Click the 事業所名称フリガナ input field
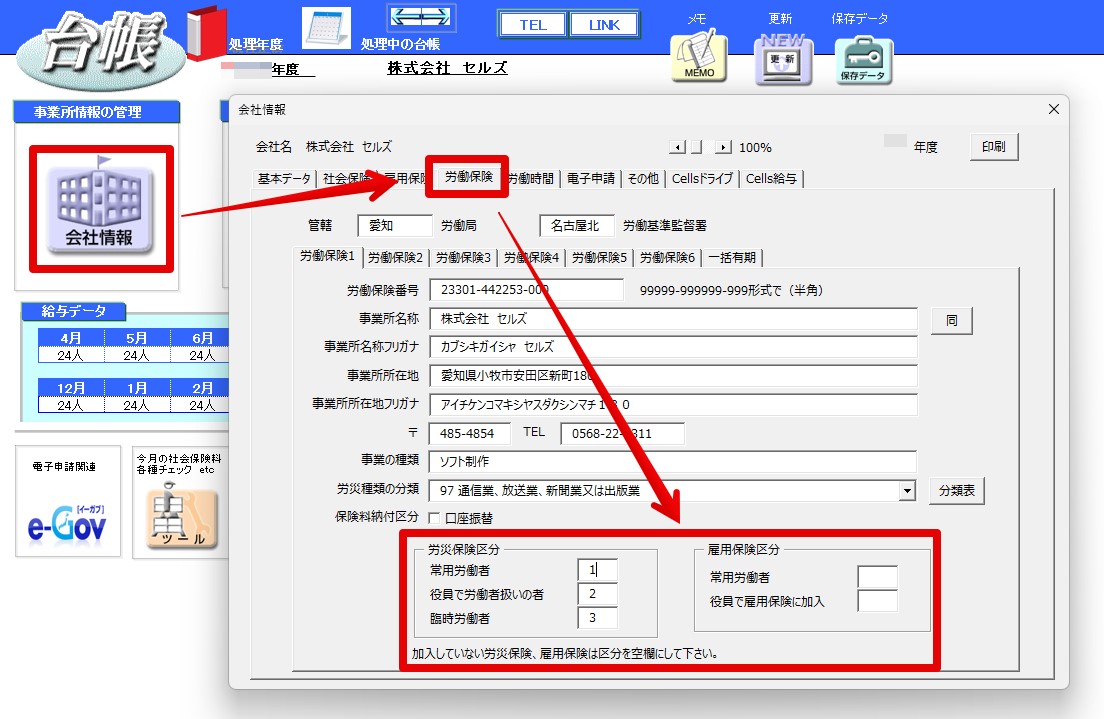1104x719 pixels. [x=673, y=346]
